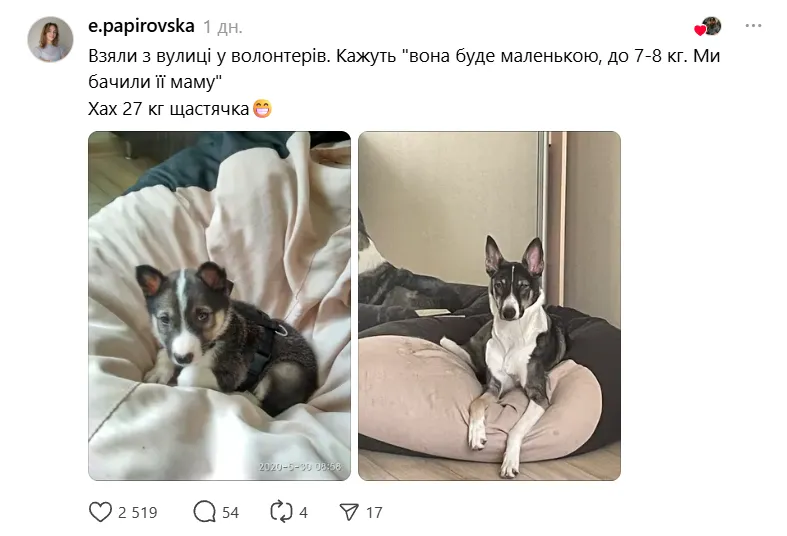The height and width of the screenshot is (536, 787).
Task: Click the date stamp on the puppy photo
Action: click(x=300, y=466)
